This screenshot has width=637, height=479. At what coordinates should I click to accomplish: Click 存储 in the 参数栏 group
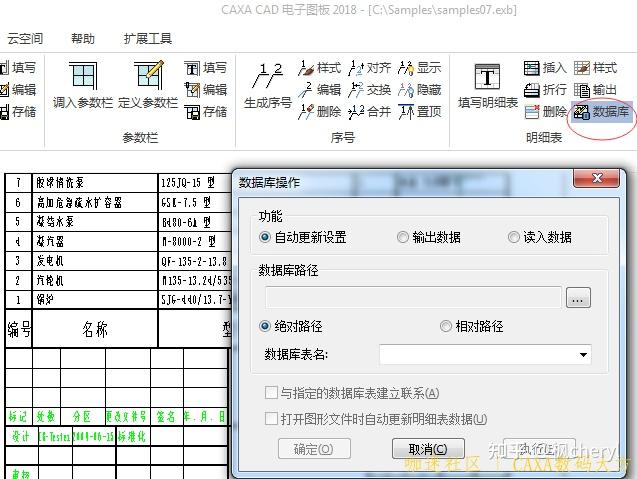[x=205, y=111]
